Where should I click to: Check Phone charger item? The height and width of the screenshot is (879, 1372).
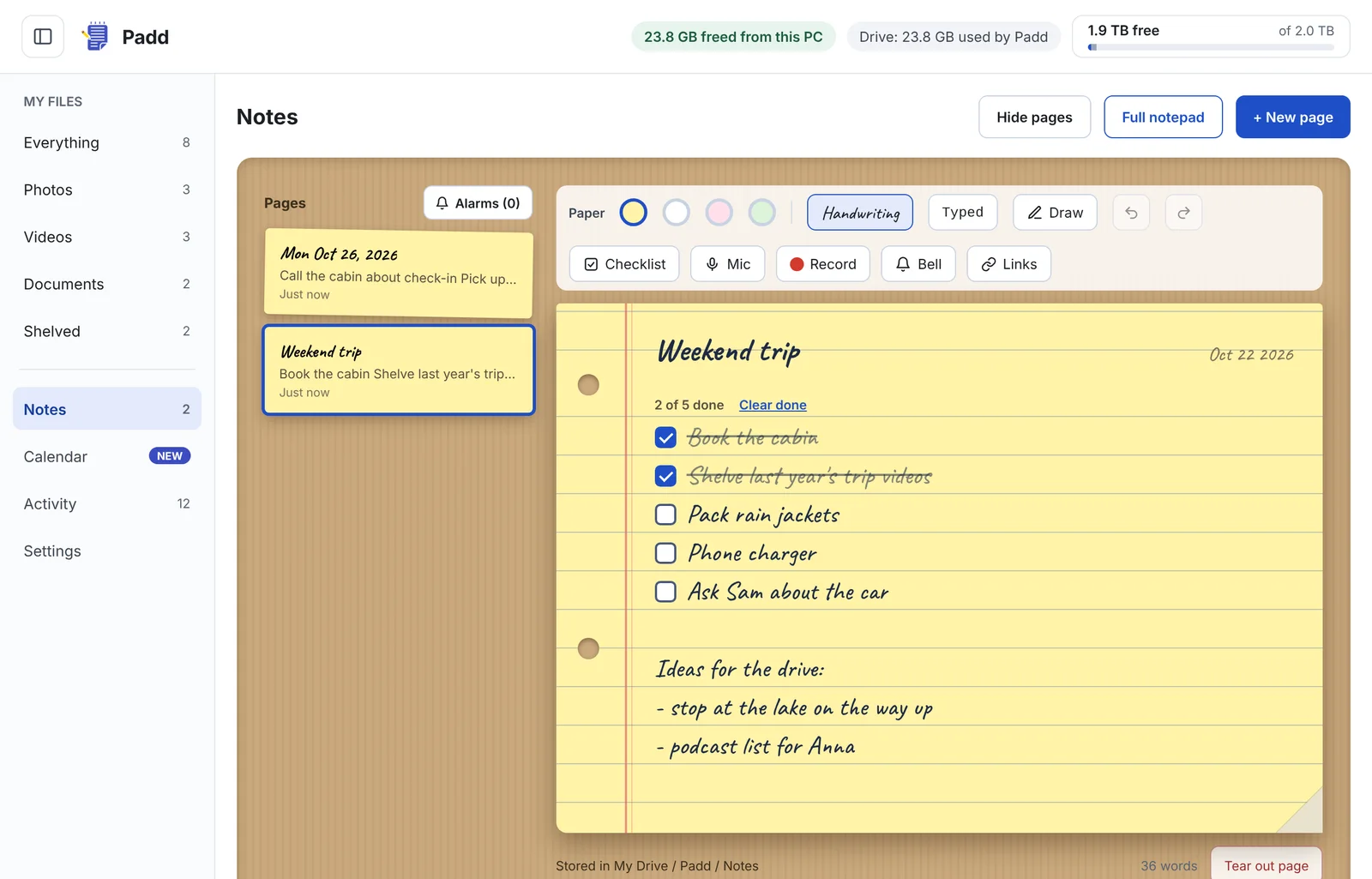[x=665, y=553]
